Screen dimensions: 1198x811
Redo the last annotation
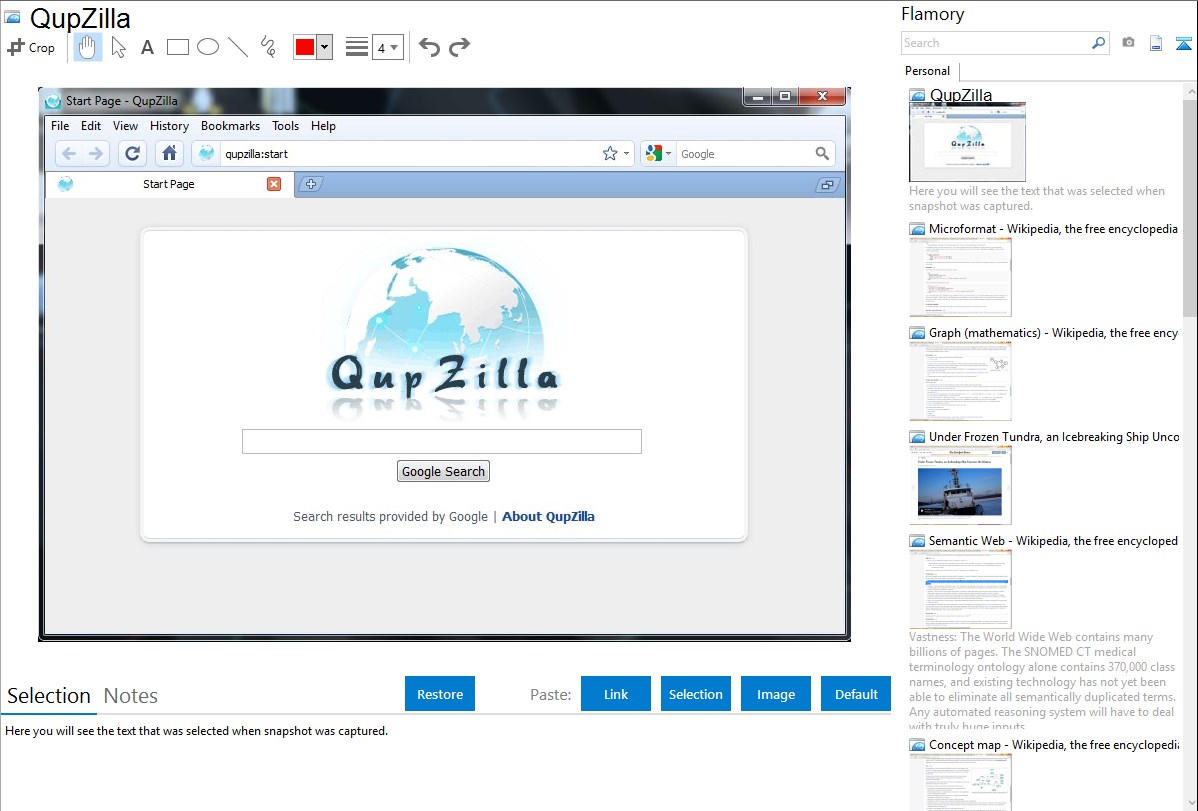[x=459, y=47]
